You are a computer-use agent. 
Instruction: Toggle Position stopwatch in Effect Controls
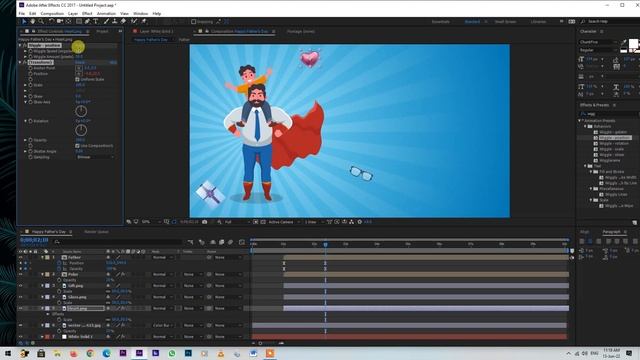(30, 73)
